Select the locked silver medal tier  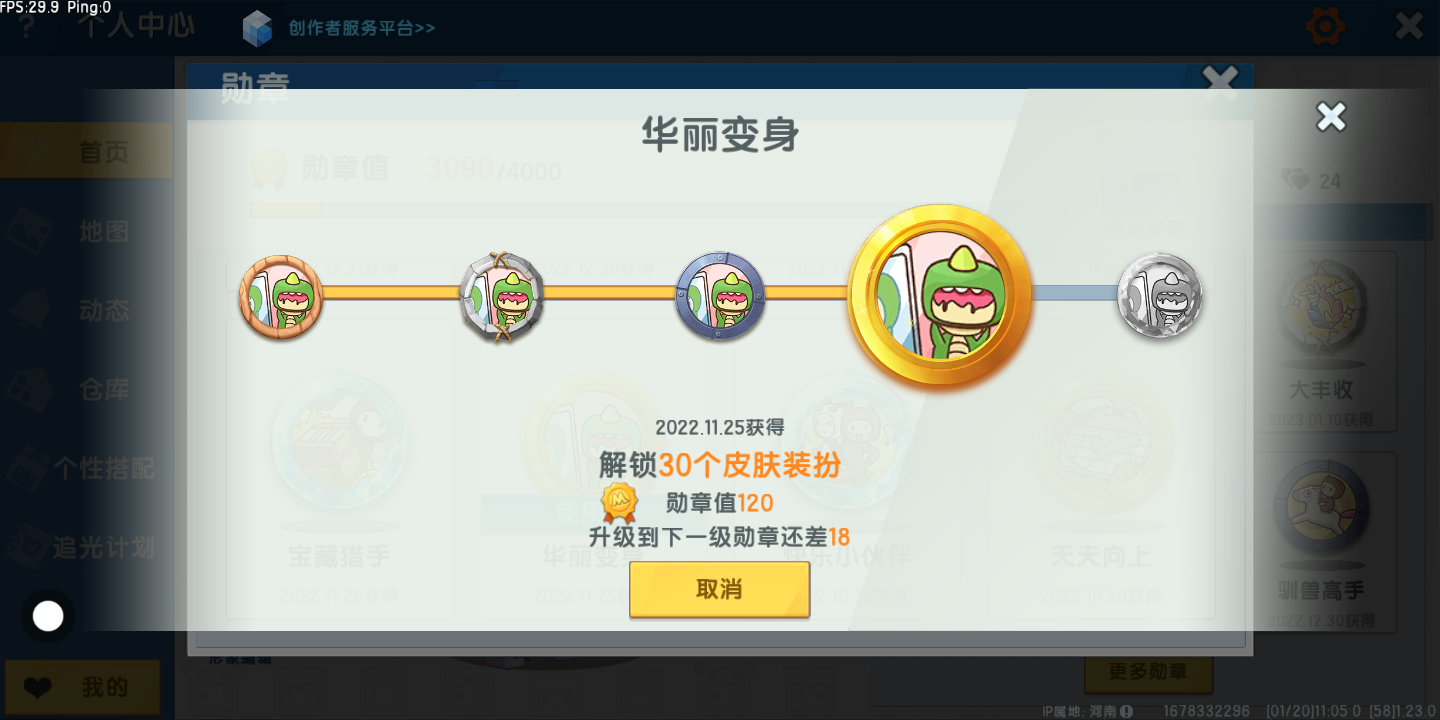tap(1160, 296)
